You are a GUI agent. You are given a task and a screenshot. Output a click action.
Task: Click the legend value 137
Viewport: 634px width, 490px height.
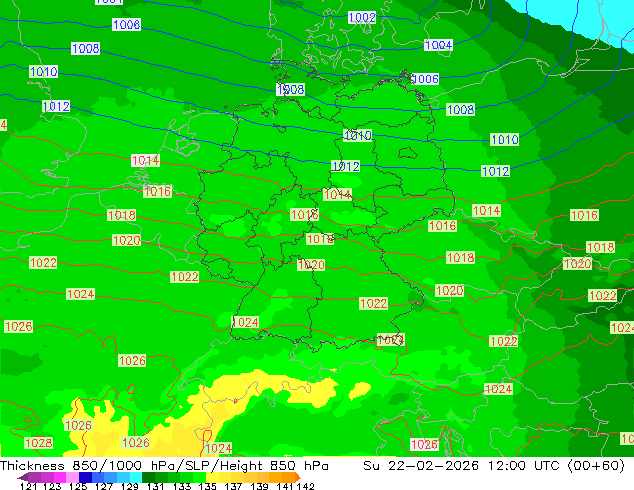coord(233,486)
